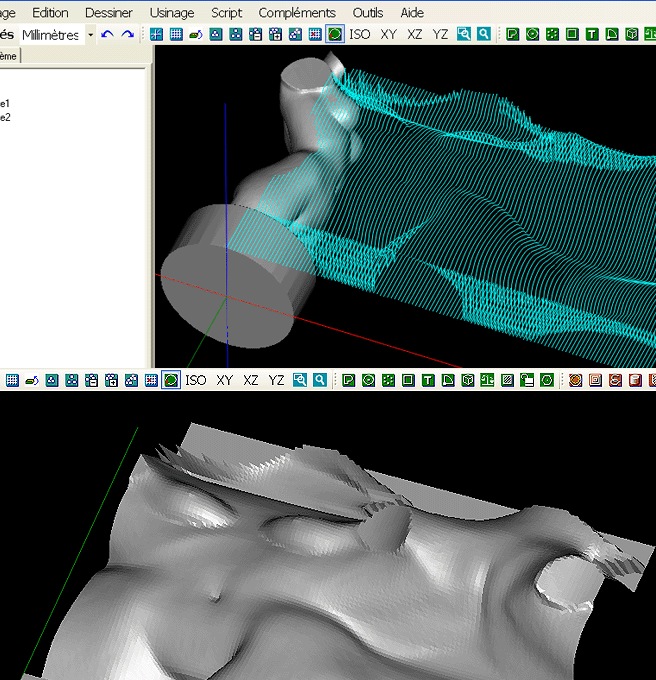The width and height of the screenshot is (656, 680).
Task: Select polyline draw tool in lower toolbar
Action: coord(349,380)
